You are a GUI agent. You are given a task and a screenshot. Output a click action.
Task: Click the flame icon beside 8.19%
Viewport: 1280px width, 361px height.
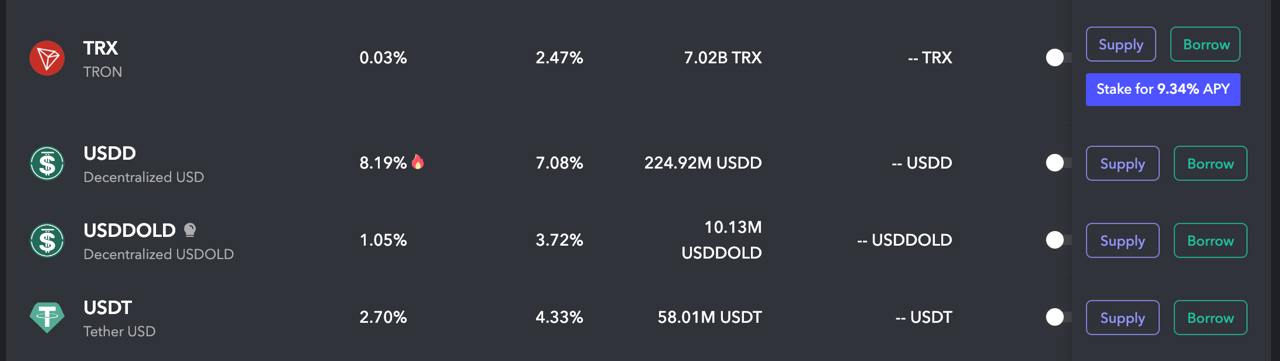point(418,161)
